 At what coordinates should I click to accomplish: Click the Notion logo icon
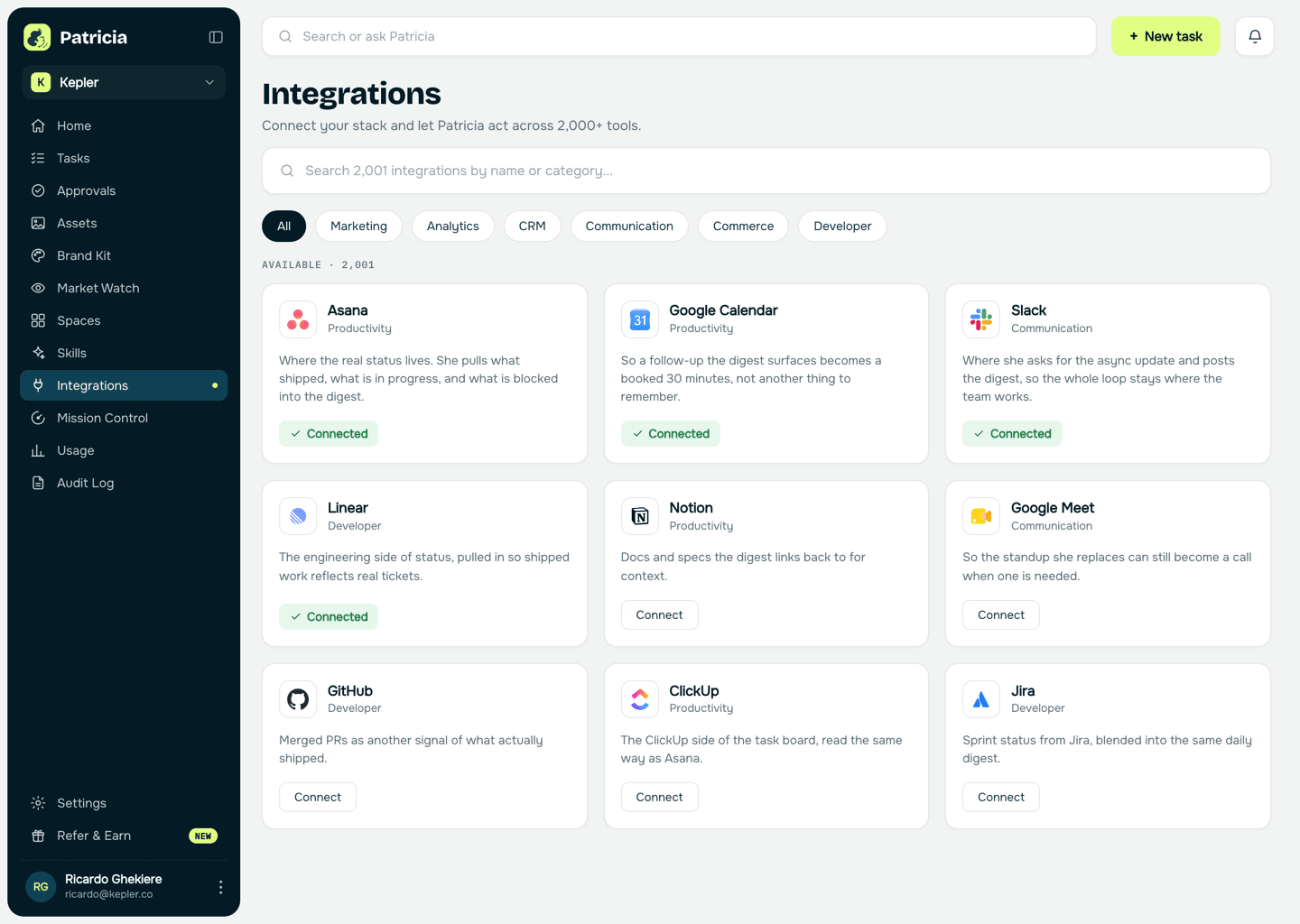pos(640,516)
